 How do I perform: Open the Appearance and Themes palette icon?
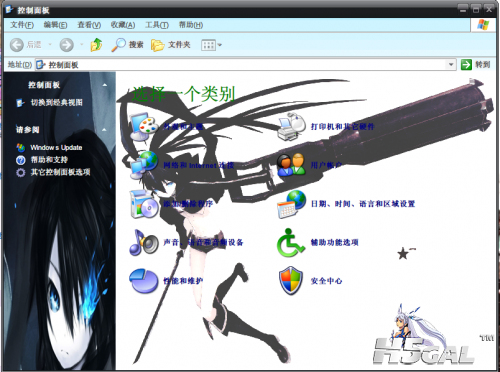pyautogui.click(x=144, y=126)
